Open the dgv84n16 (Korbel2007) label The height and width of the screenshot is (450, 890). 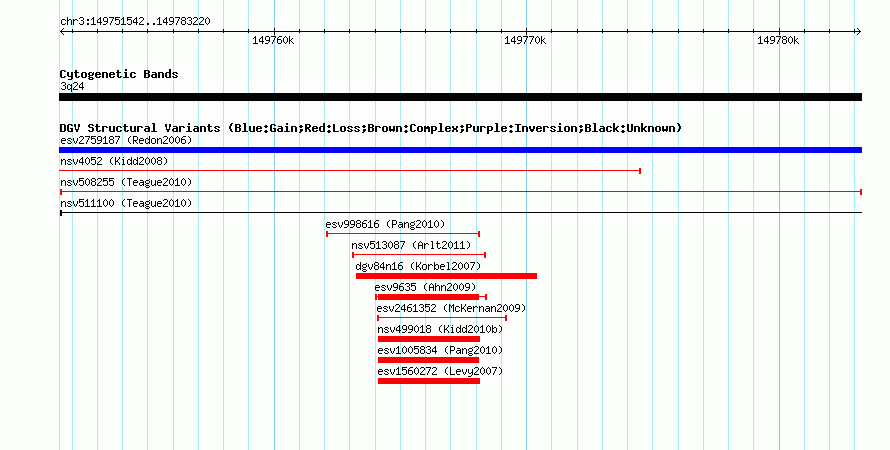(418, 266)
